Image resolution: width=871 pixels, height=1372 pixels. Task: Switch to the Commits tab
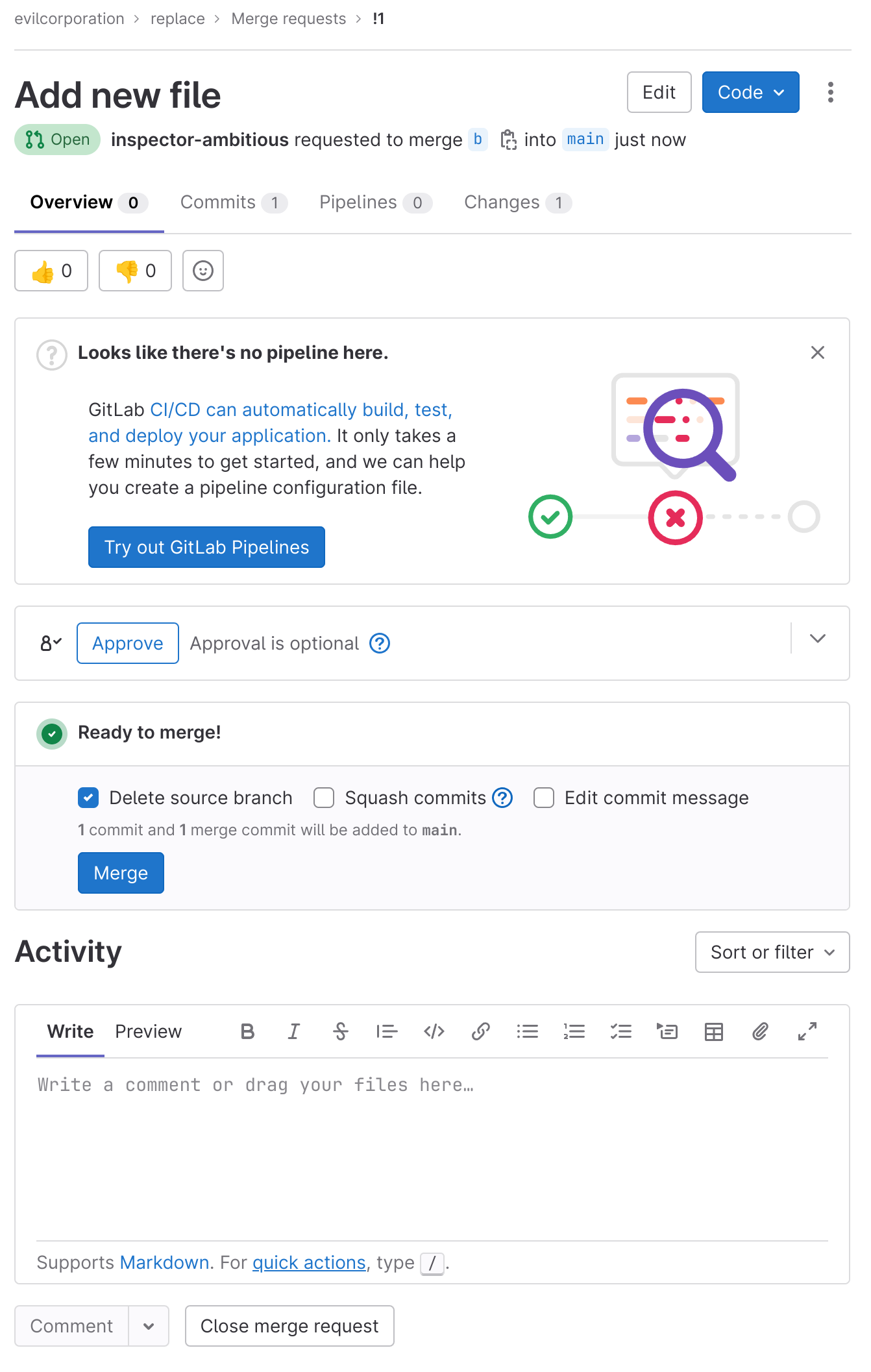(233, 202)
